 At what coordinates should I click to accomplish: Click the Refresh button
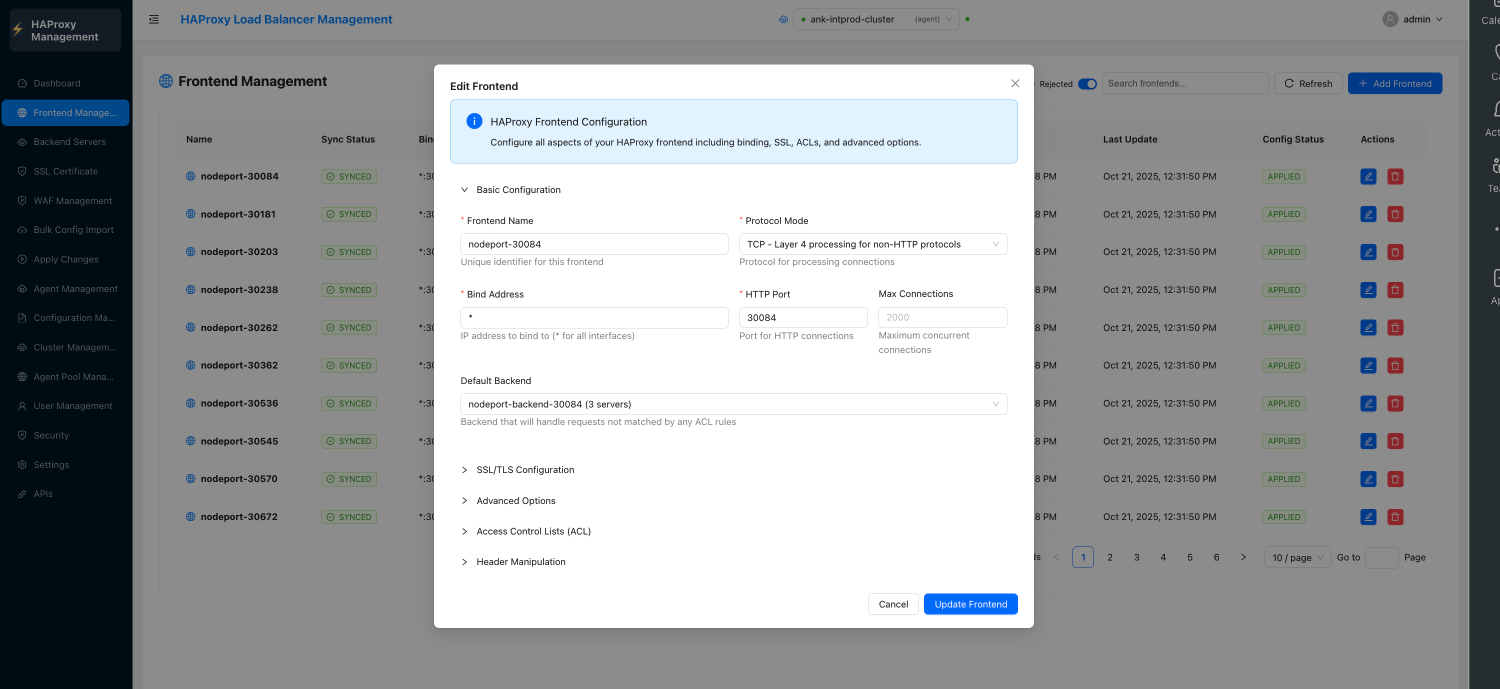pyautogui.click(x=1308, y=84)
